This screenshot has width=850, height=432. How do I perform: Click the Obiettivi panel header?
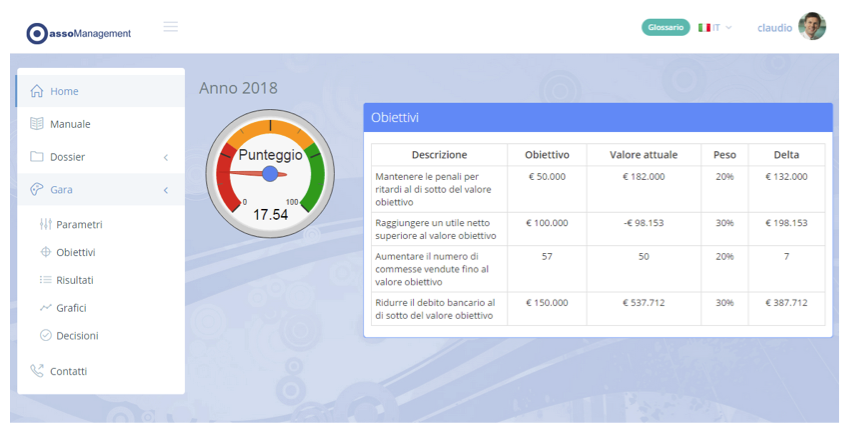[598, 118]
